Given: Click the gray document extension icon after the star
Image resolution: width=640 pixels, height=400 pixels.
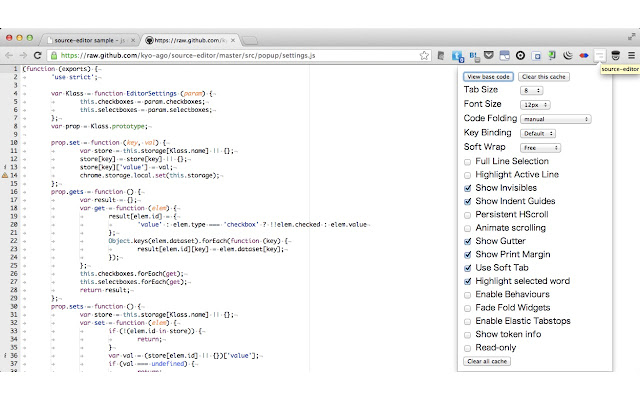Looking at the screenshot, I should [x=441, y=56].
